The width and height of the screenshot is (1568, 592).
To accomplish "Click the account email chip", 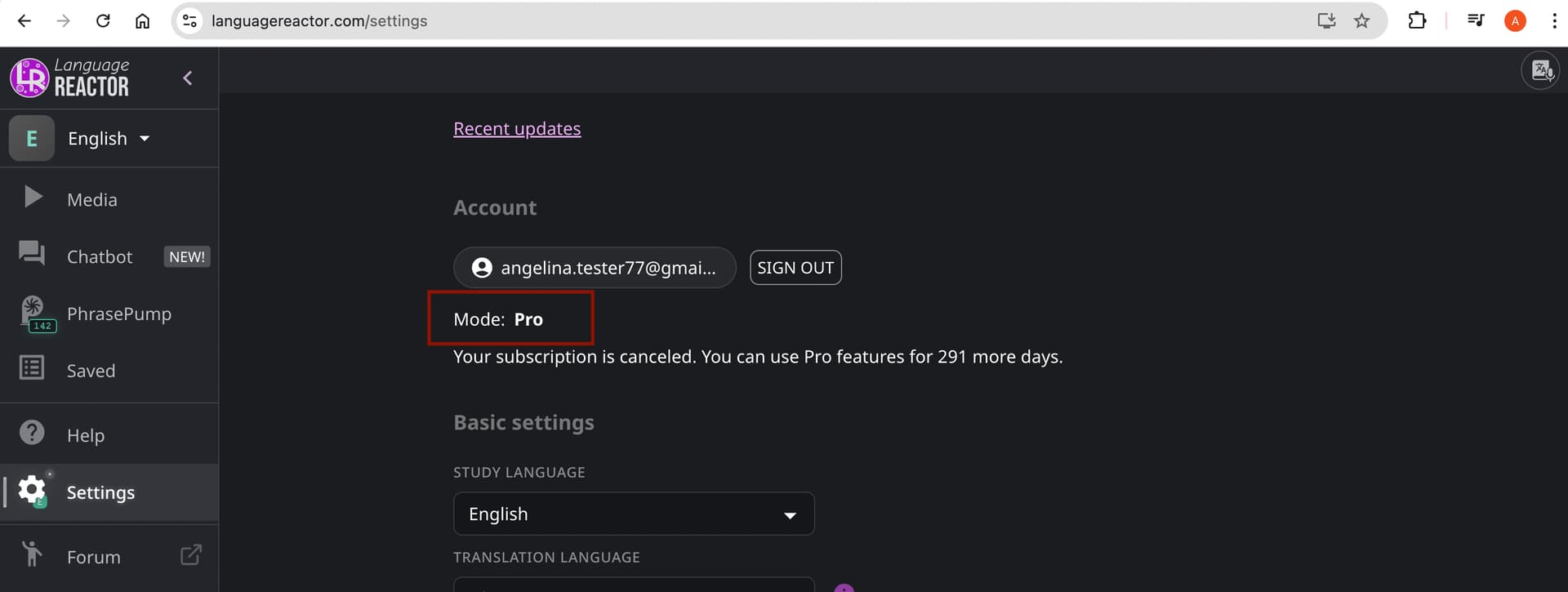I will (x=595, y=268).
